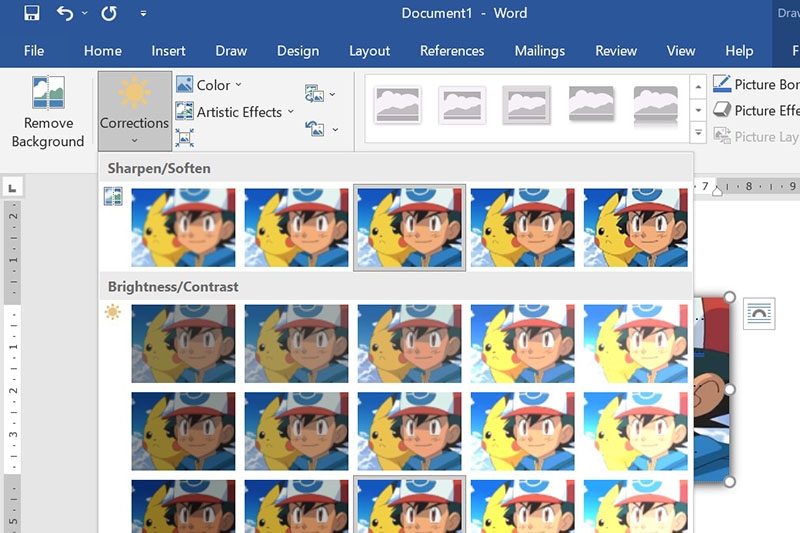Screen dimensions: 800x533
Task: Click the Picture Border button
Action: tap(756, 84)
